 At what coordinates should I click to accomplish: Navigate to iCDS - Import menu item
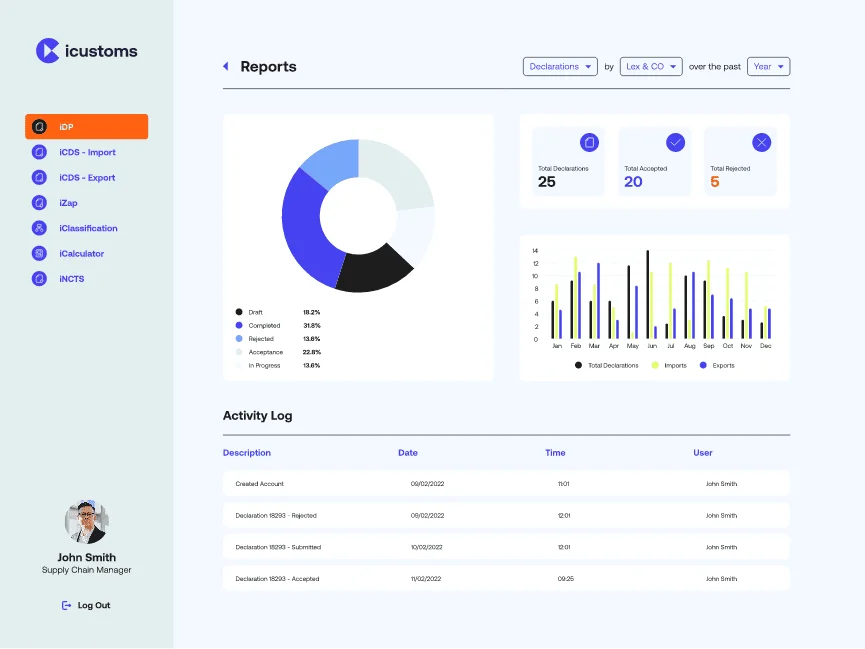(87, 152)
